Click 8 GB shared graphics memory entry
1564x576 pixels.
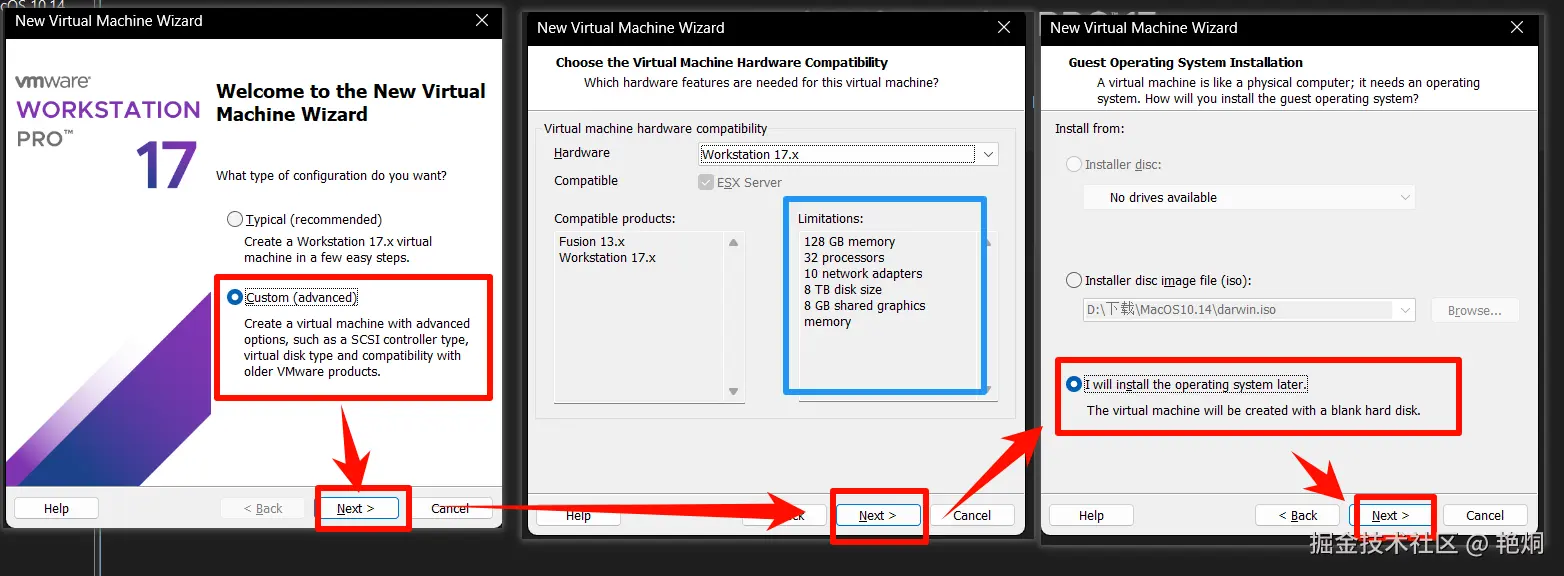coord(865,313)
